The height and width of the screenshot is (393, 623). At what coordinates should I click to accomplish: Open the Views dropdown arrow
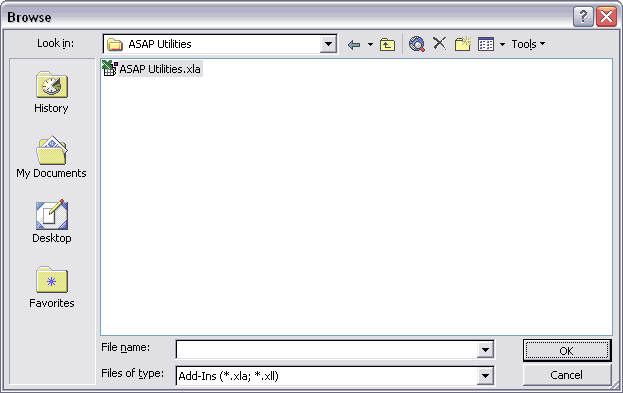pos(502,44)
